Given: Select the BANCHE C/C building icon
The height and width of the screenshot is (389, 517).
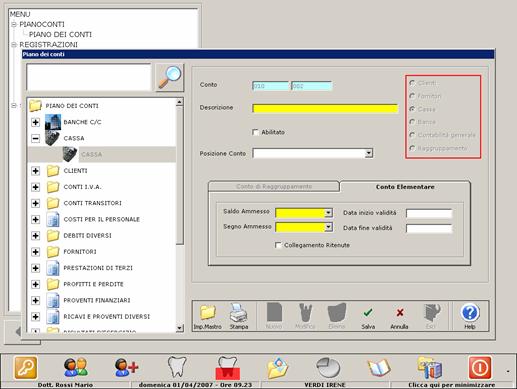Looking at the screenshot, I should coord(53,122).
